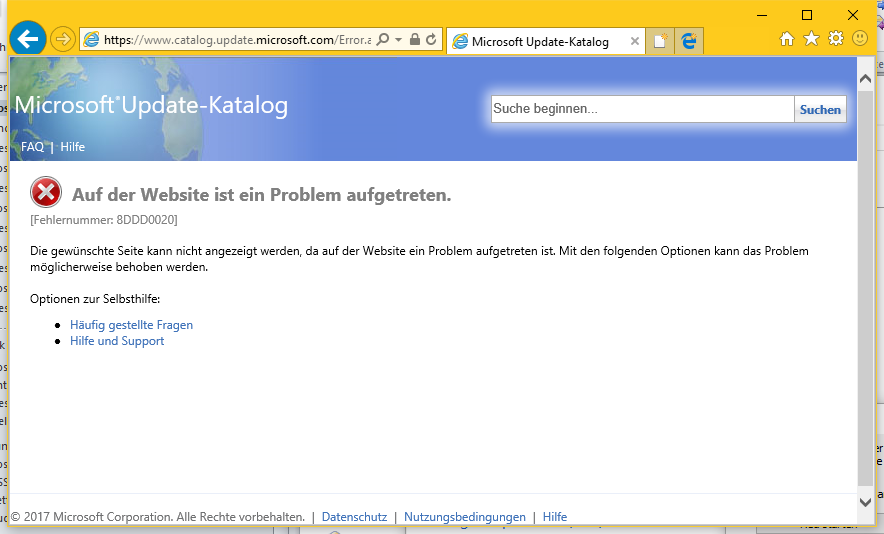Go to the home page icon
Screen dimensions: 884x534
point(786,39)
